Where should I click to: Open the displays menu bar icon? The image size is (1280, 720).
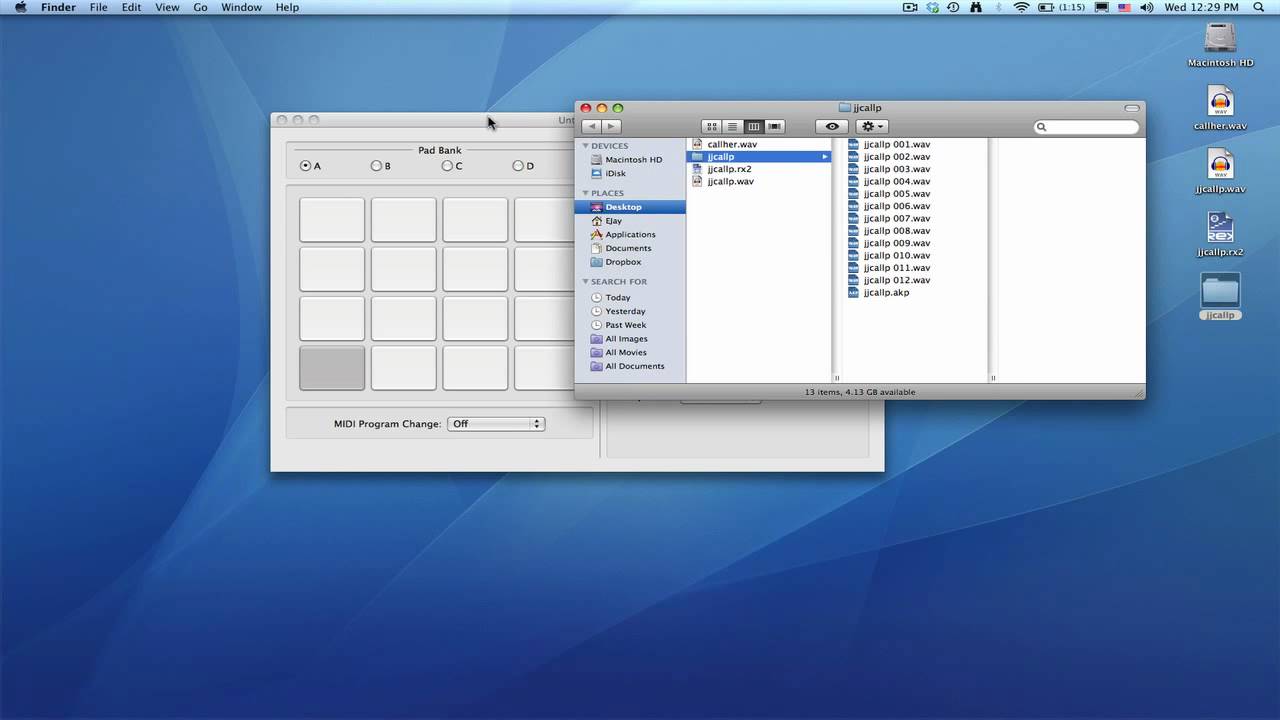point(1102,7)
